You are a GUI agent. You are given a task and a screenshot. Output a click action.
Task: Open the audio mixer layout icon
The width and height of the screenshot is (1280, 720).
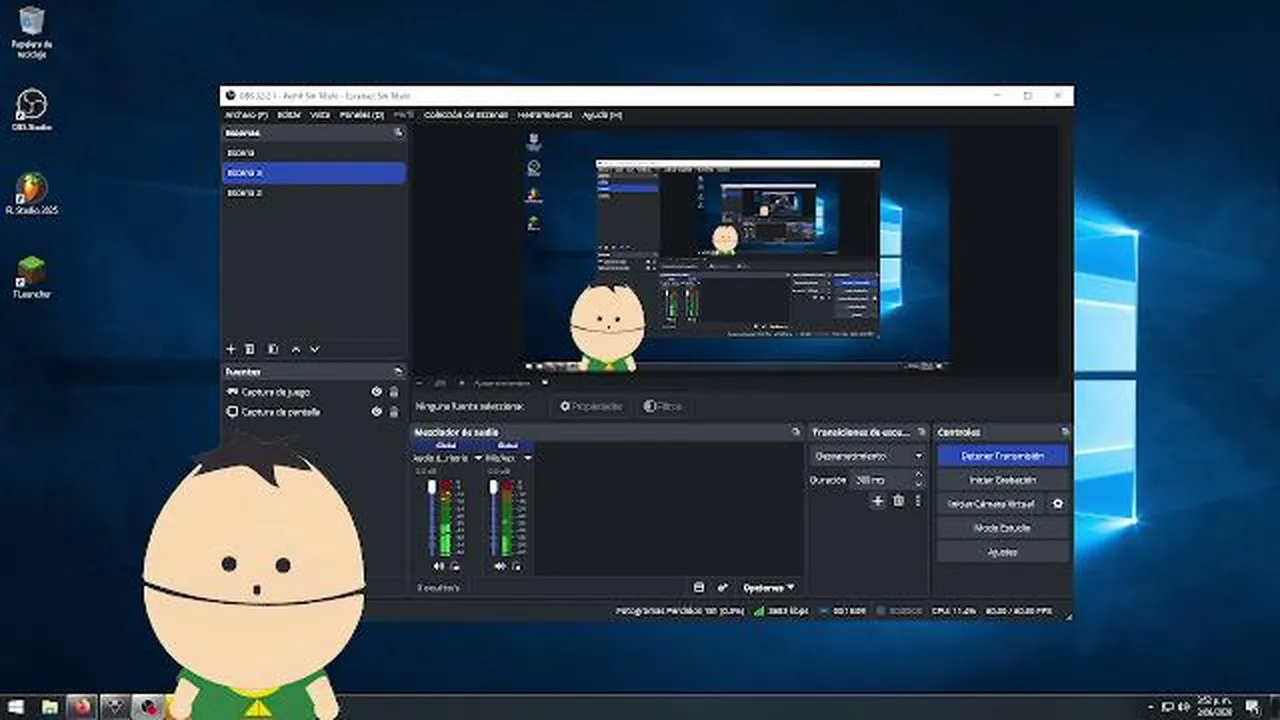699,588
